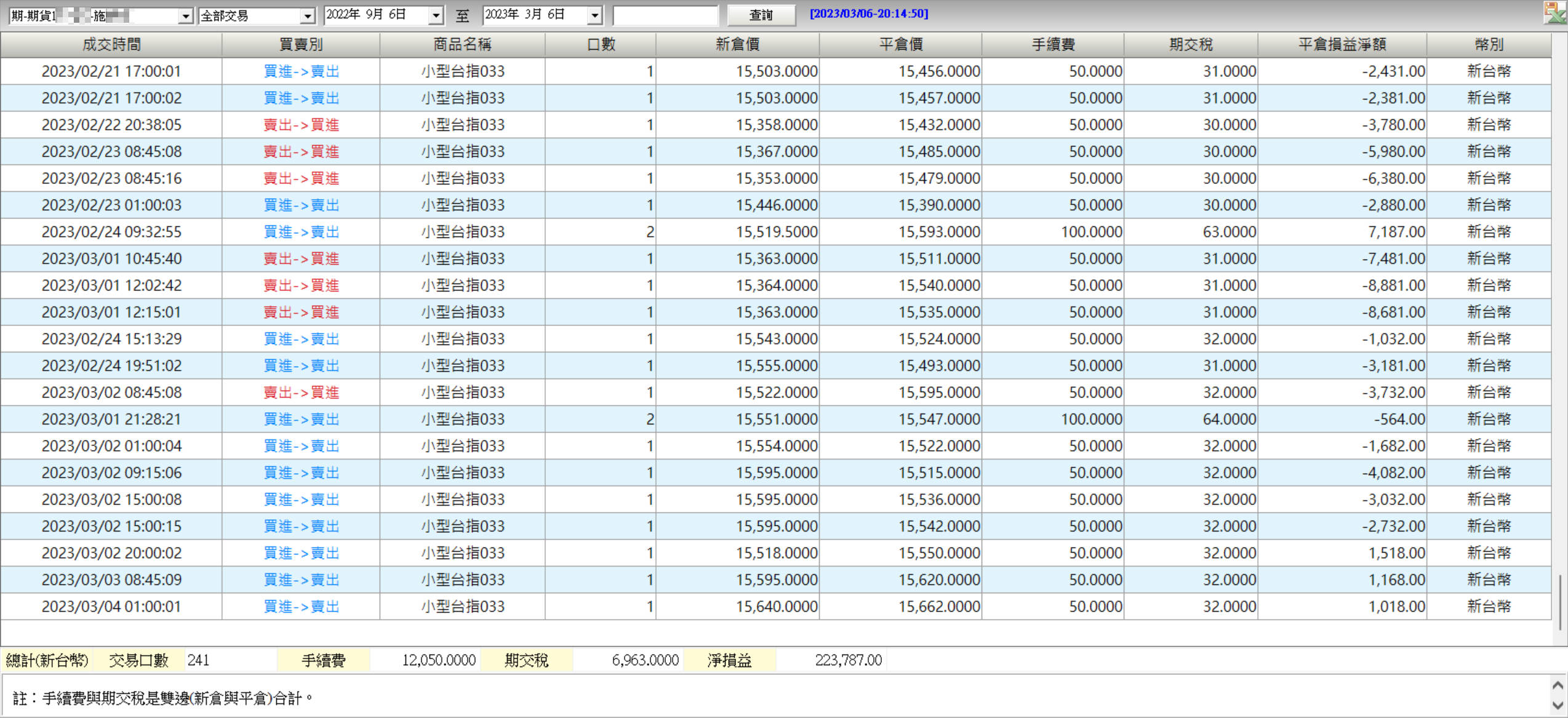This screenshot has width=1568, height=718.
Task: Select the row dated 2023/03/02 08:45:08
Action: (775, 393)
